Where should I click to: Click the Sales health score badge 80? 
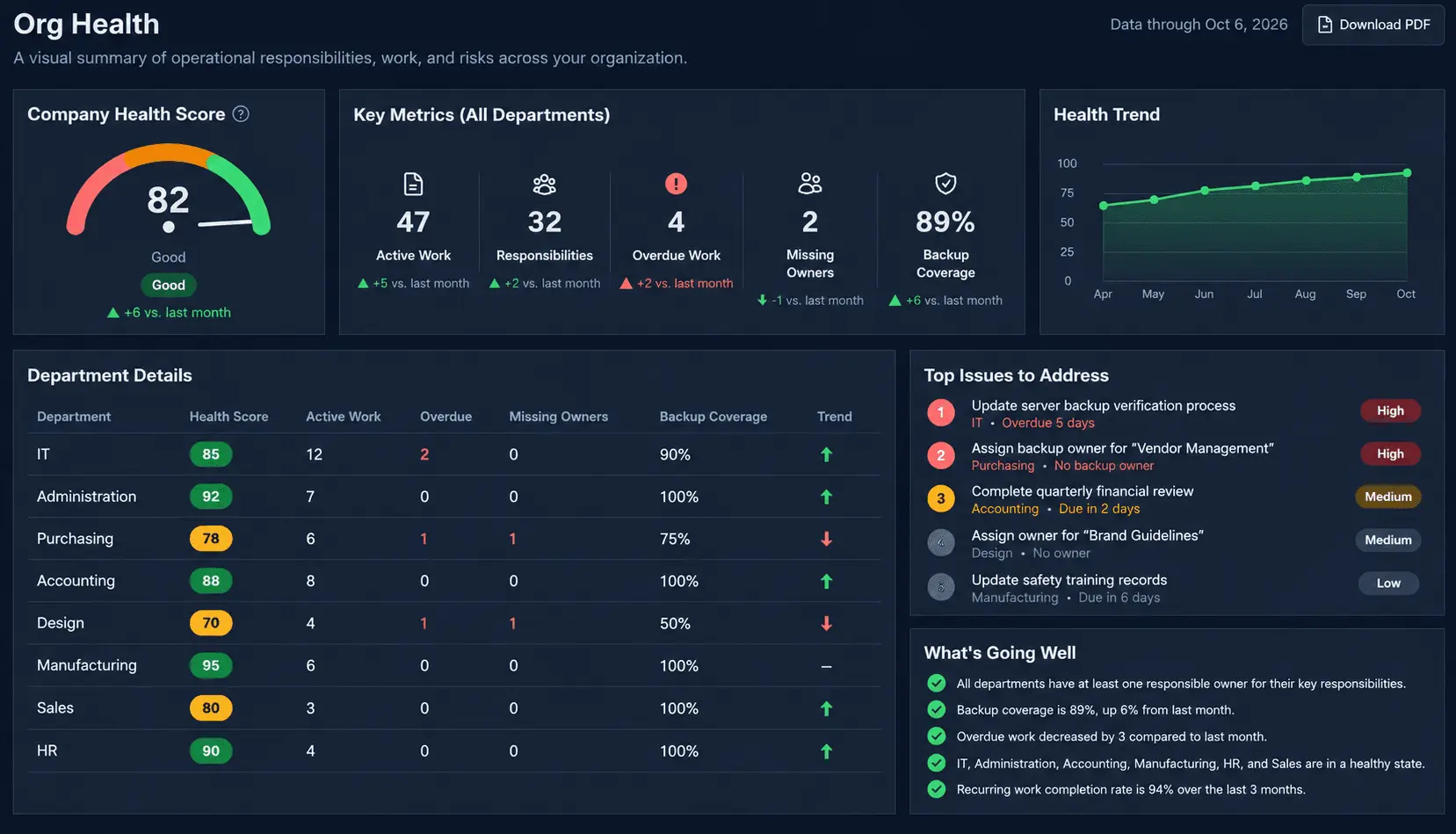tap(211, 708)
